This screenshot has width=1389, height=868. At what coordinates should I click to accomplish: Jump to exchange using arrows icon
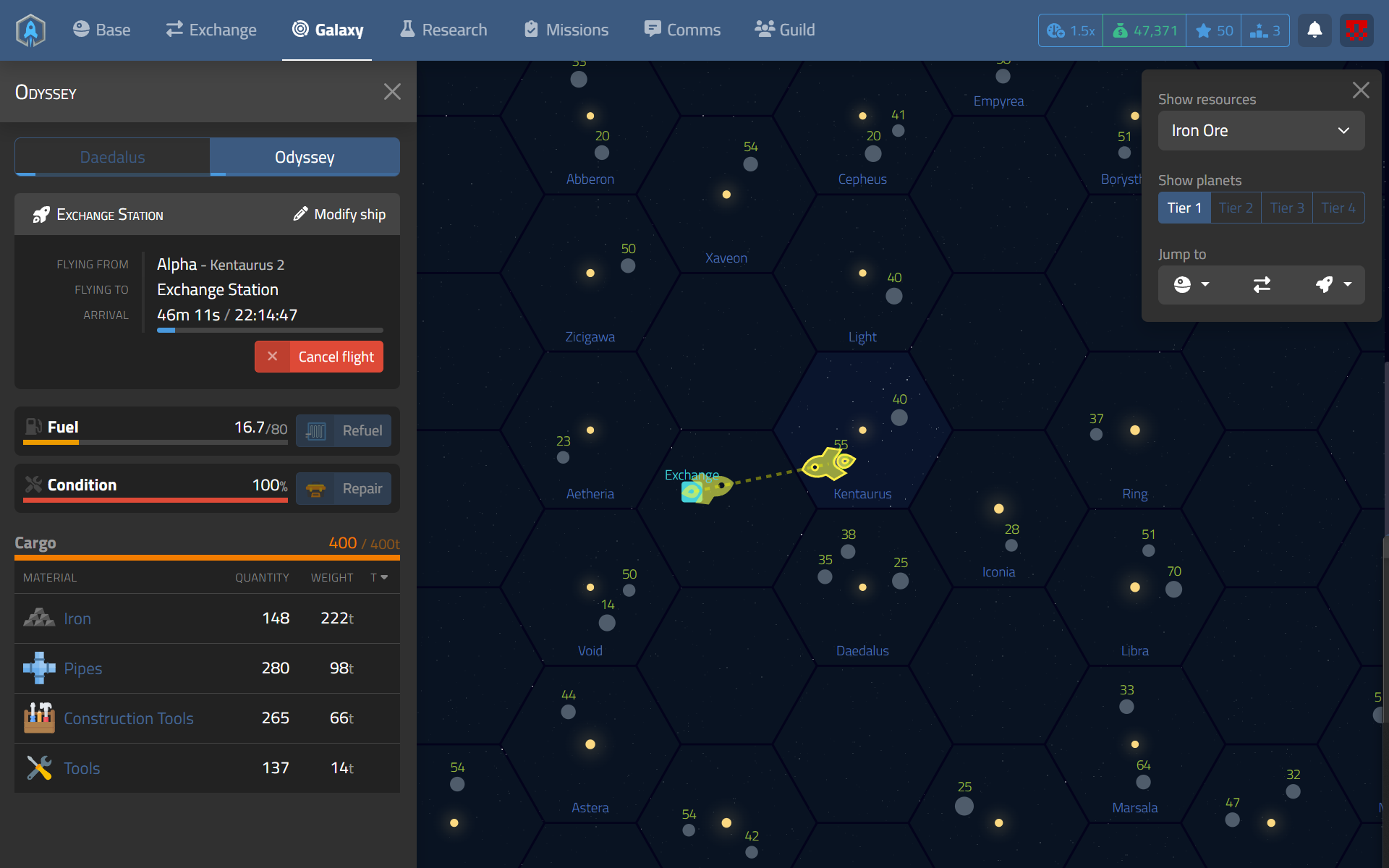click(1262, 285)
